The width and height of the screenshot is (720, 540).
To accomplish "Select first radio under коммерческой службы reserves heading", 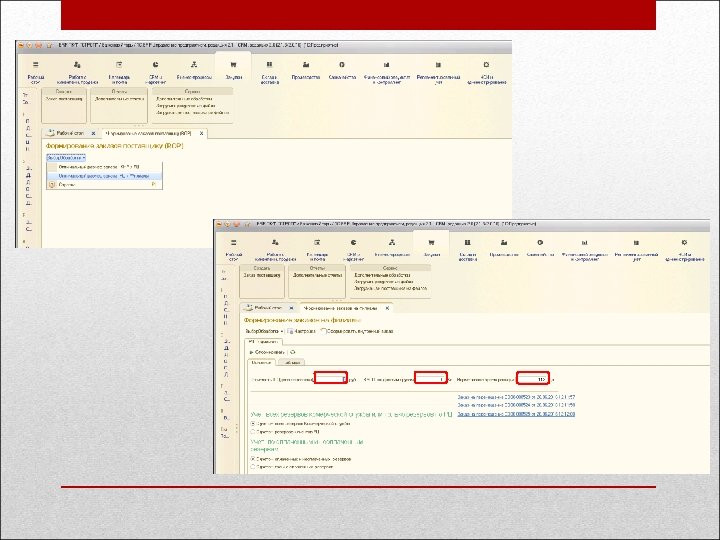I will pos(253,423).
